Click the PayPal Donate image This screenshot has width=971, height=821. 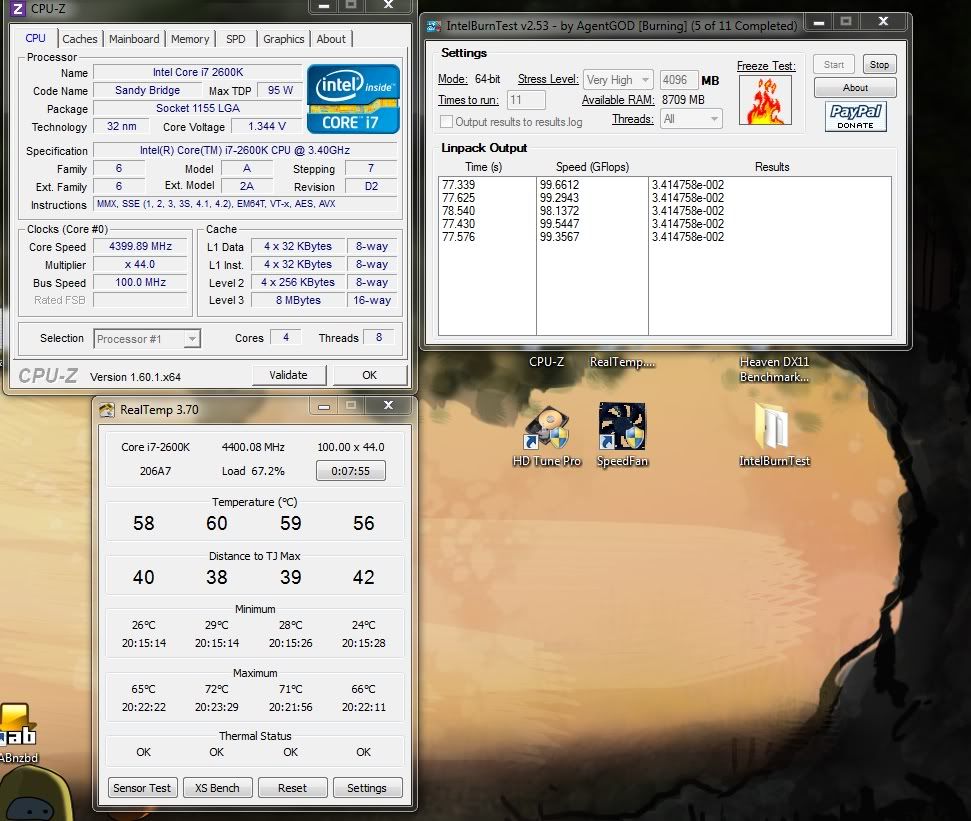pos(855,116)
